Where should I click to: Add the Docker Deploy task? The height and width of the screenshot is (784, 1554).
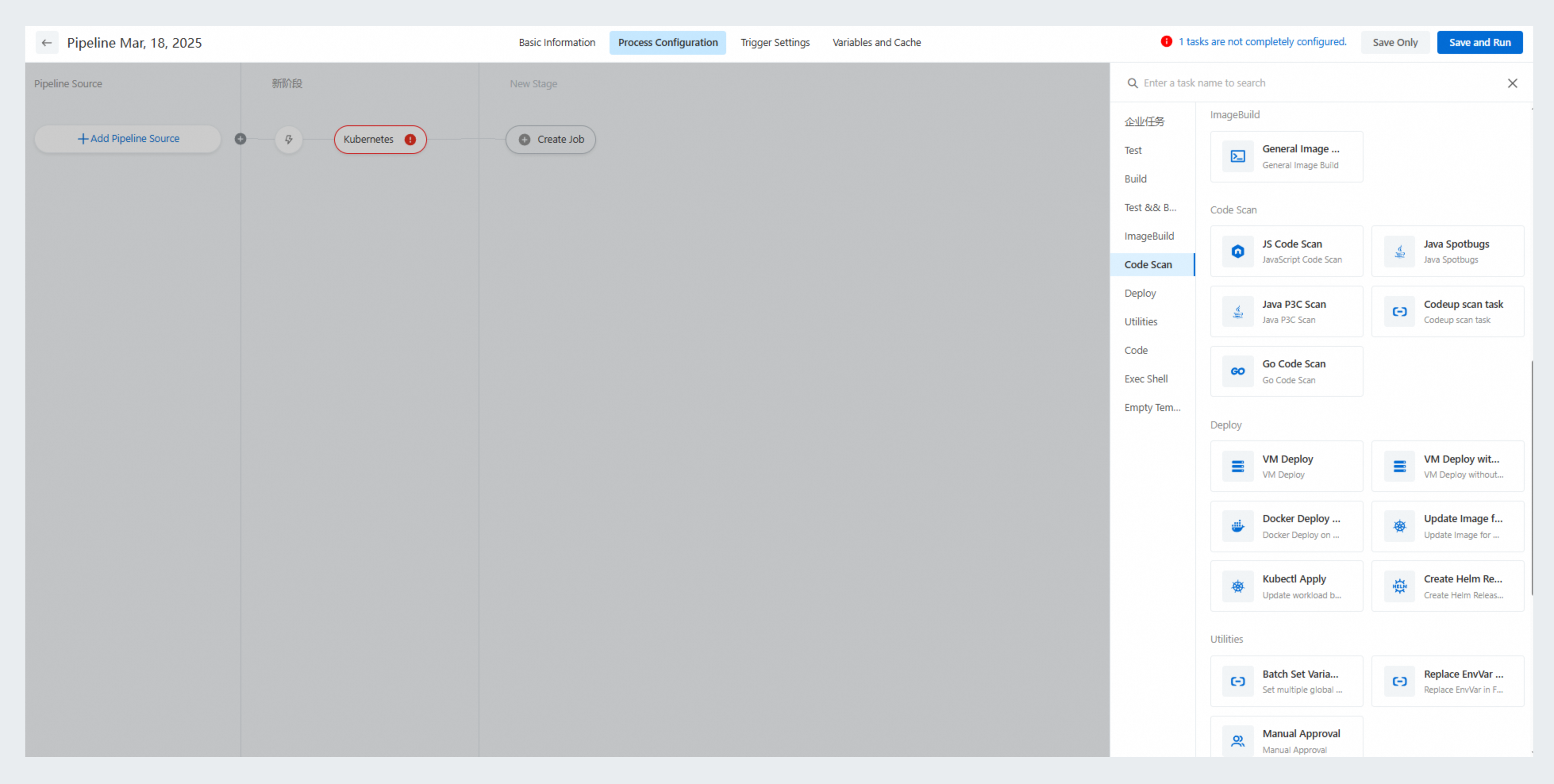(1286, 526)
